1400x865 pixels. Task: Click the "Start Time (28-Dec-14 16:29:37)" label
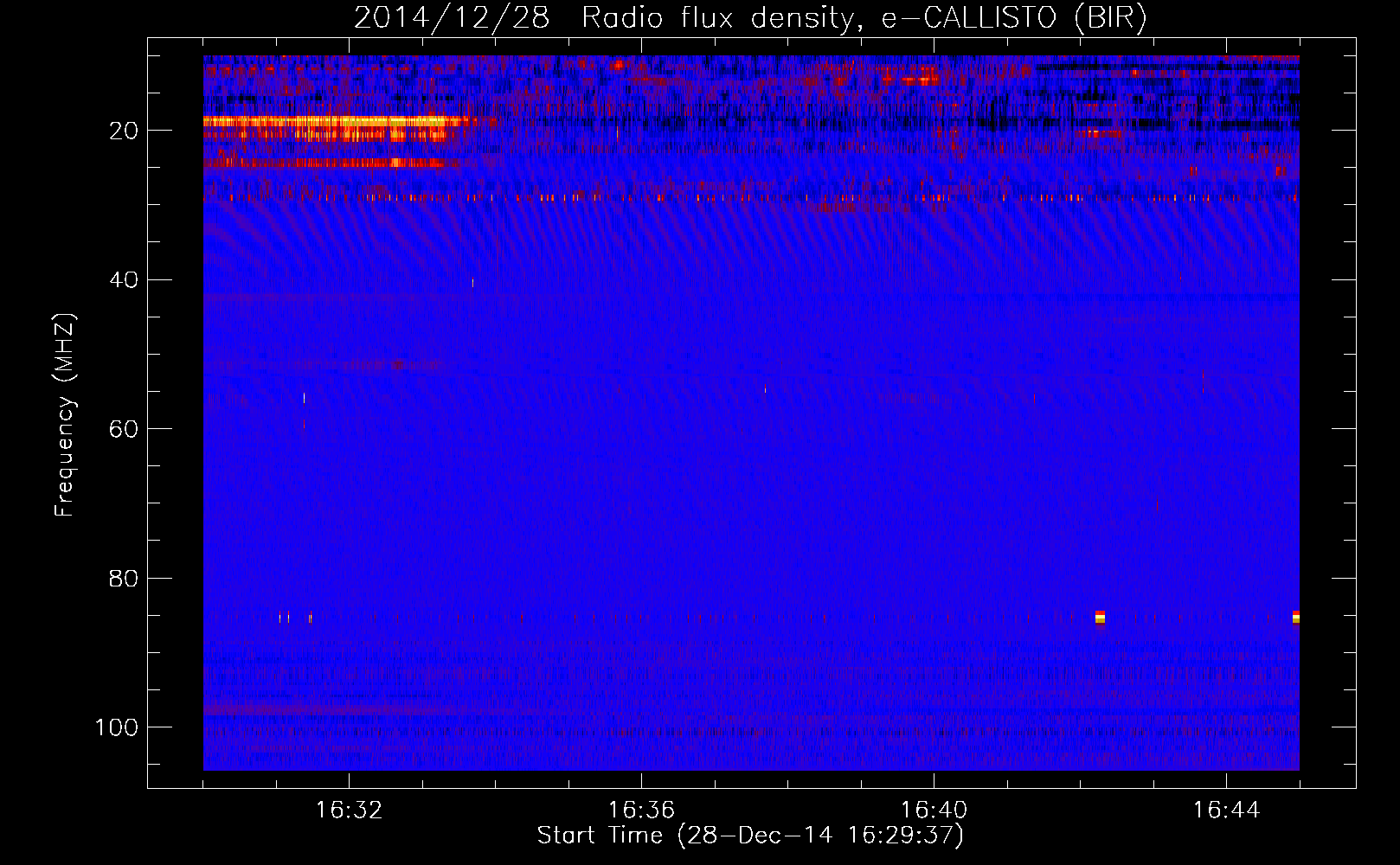[x=750, y=836]
